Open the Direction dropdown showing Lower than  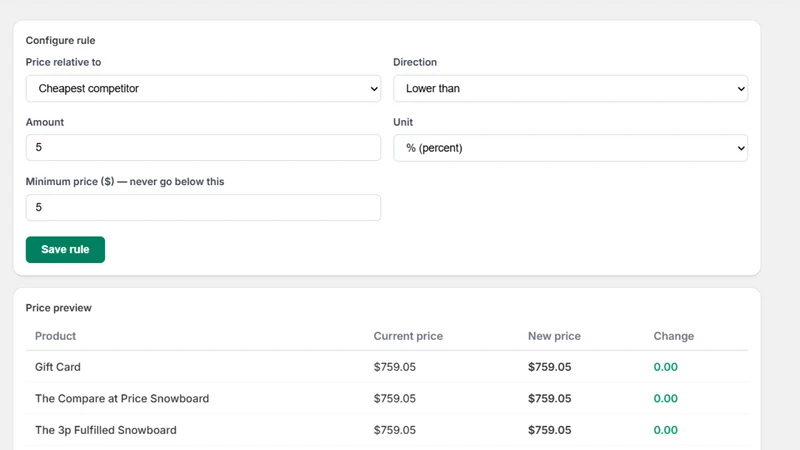point(570,88)
